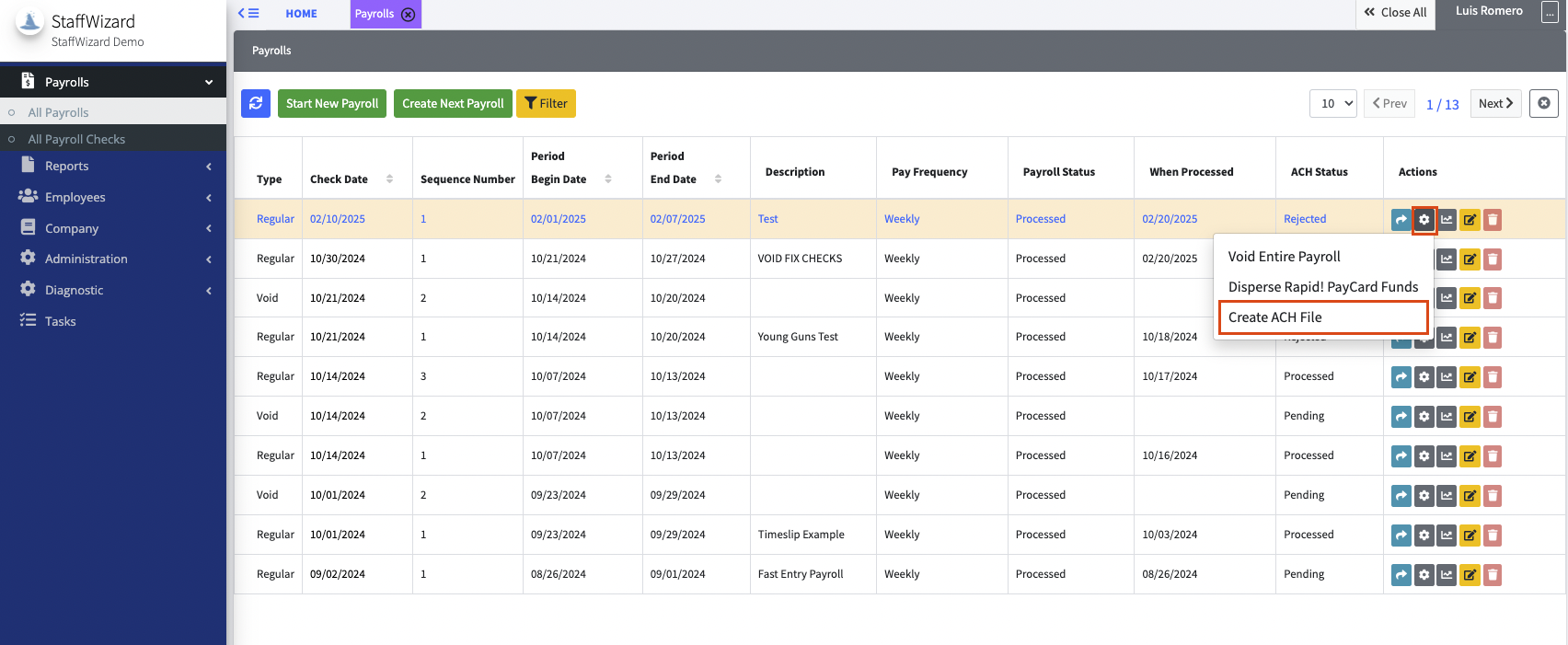Screen dimensions: 1568x645
Task: Open gear actions for payroll processed 10/17/2024
Action: (x=1424, y=376)
